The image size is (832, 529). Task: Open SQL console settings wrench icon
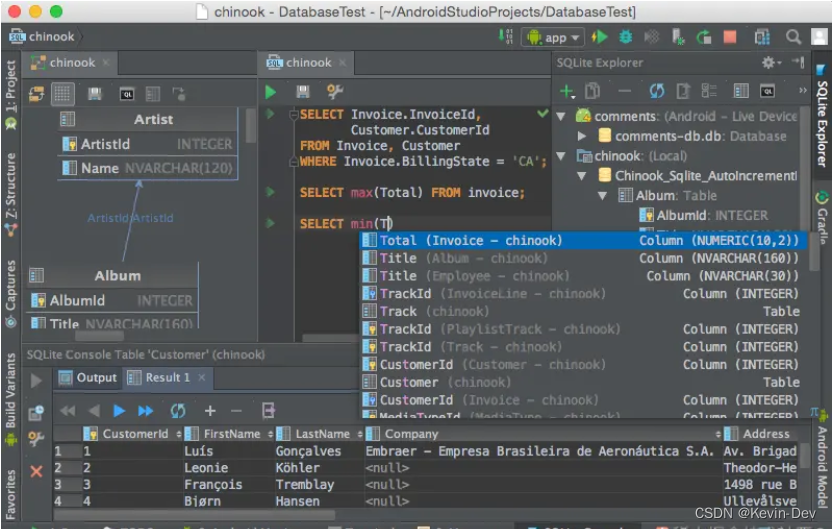[x=335, y=92]
